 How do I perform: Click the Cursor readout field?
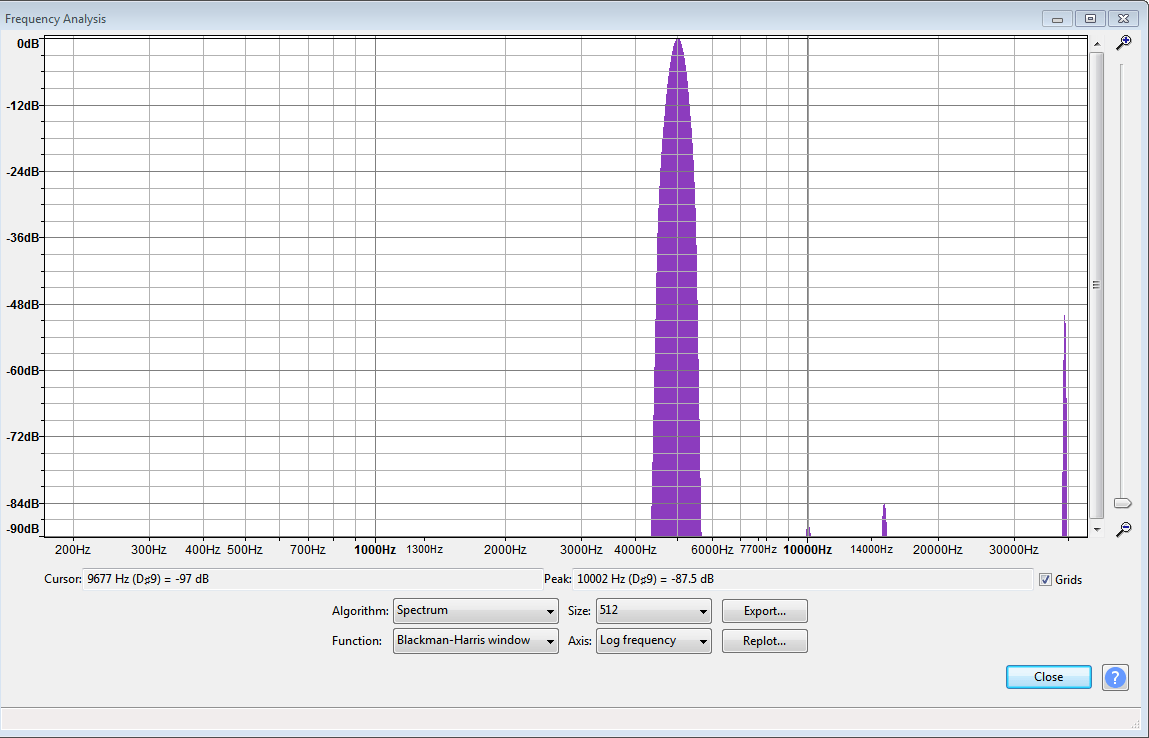pos(313,579)
